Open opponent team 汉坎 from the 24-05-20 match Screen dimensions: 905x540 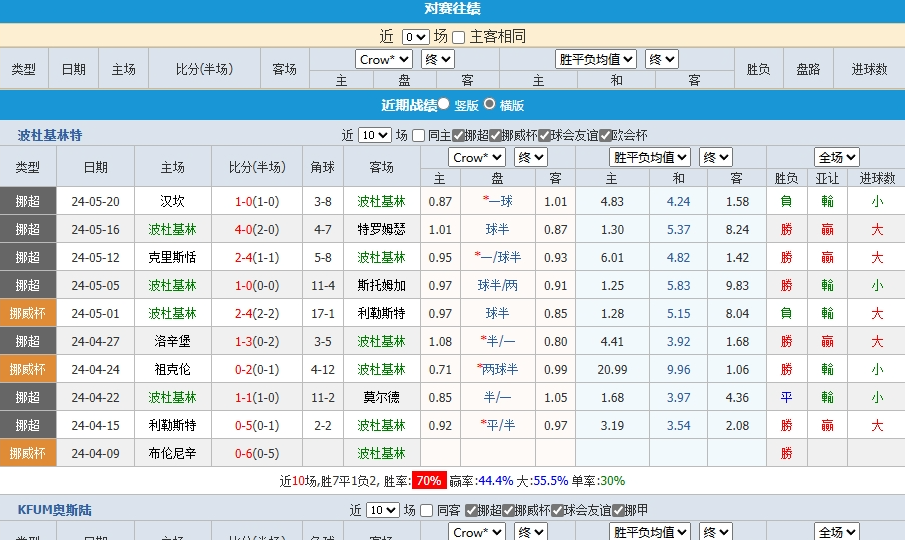[172, 201]
